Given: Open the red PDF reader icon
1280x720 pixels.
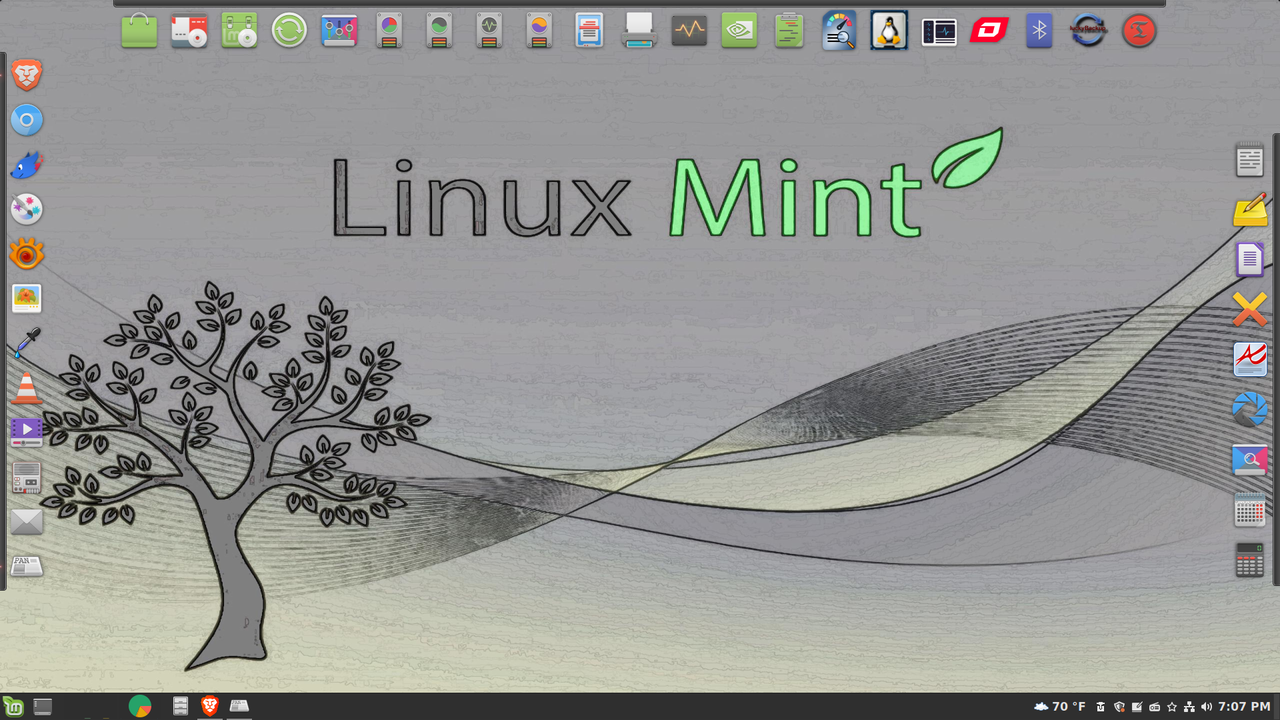Looking at the screenshot, I should point(1250,360).
